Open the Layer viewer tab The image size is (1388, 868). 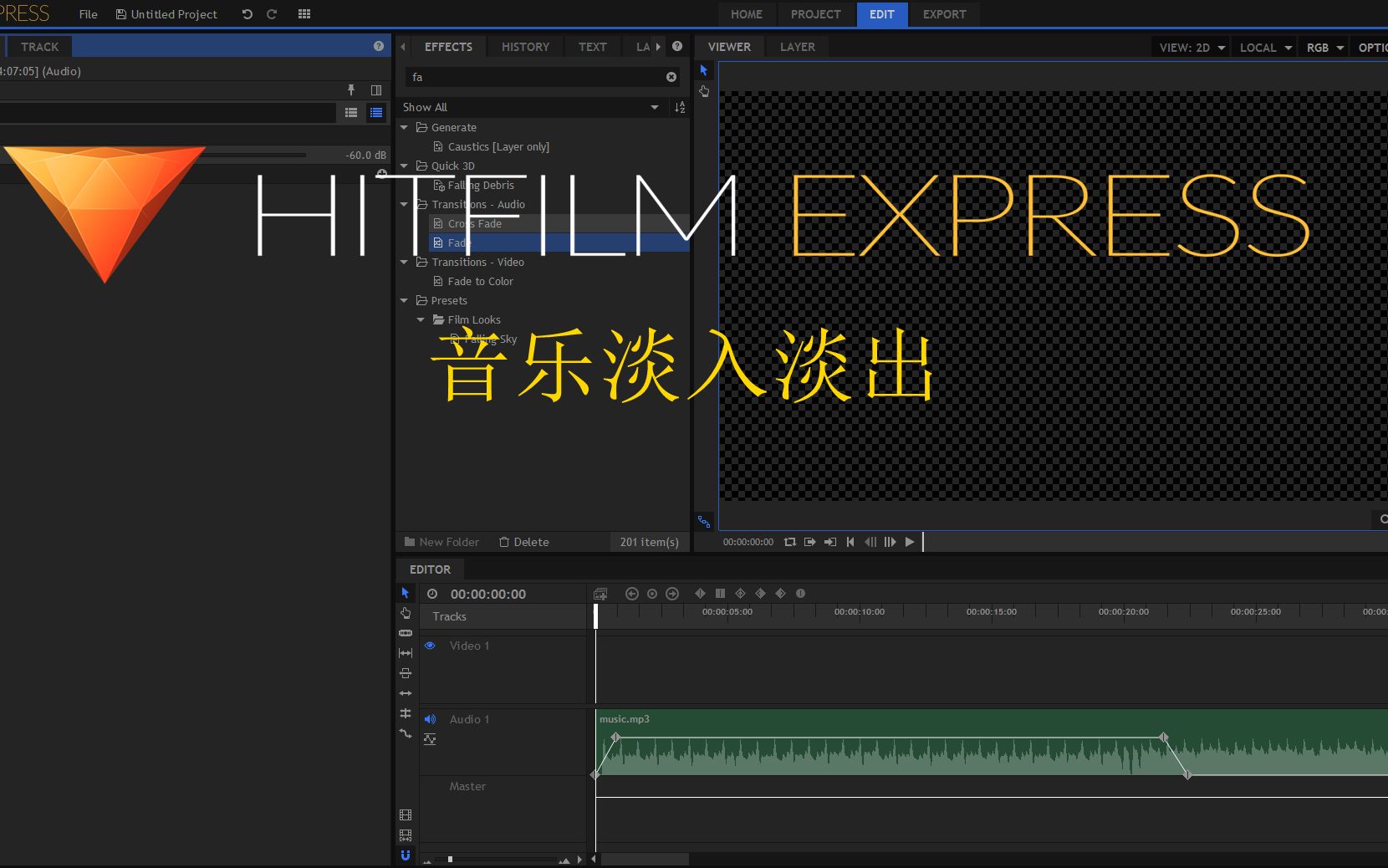tap(797, 47)
